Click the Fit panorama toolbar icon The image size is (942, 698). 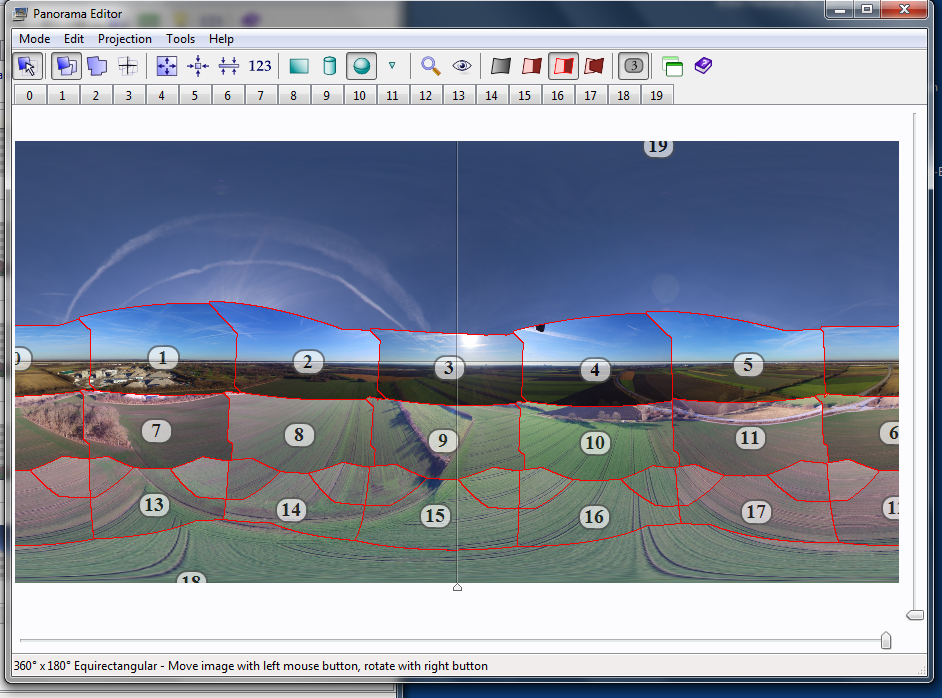pyautogui.click(x=166, y=66)
